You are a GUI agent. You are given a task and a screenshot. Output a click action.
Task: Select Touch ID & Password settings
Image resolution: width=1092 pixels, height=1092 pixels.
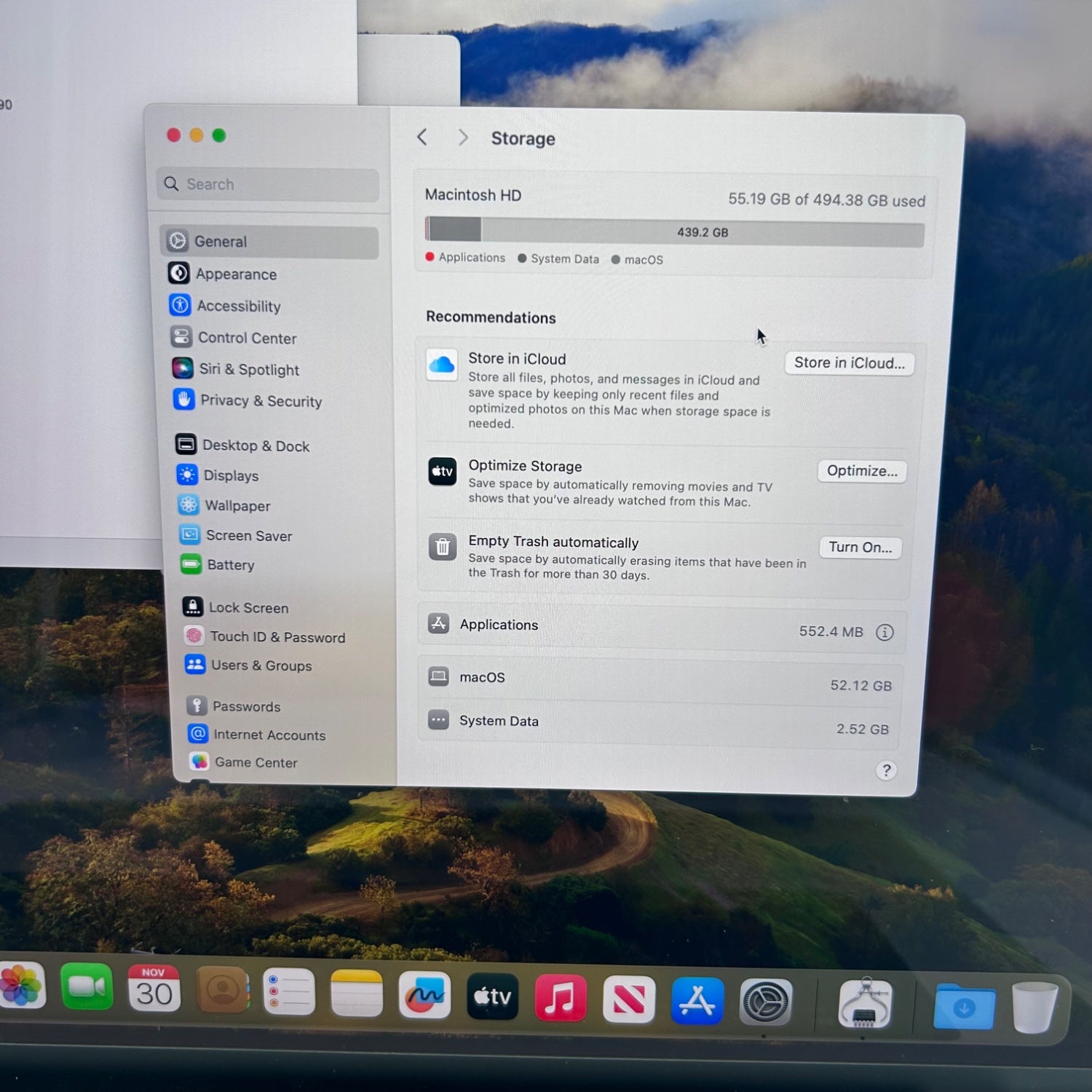pyautogui.click(x=277, y=637)
